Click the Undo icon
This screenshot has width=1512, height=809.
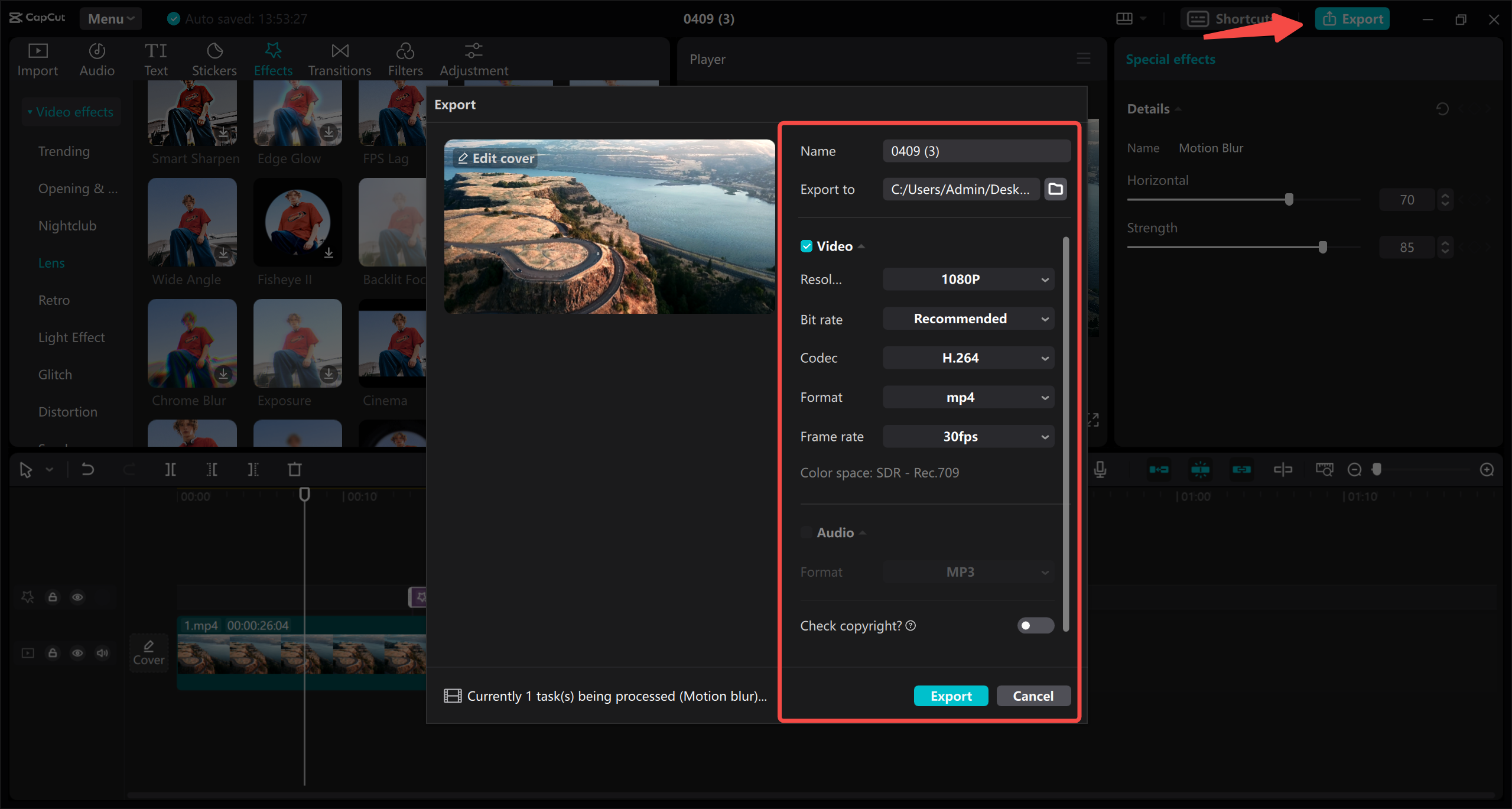click(x=87, y=469)
